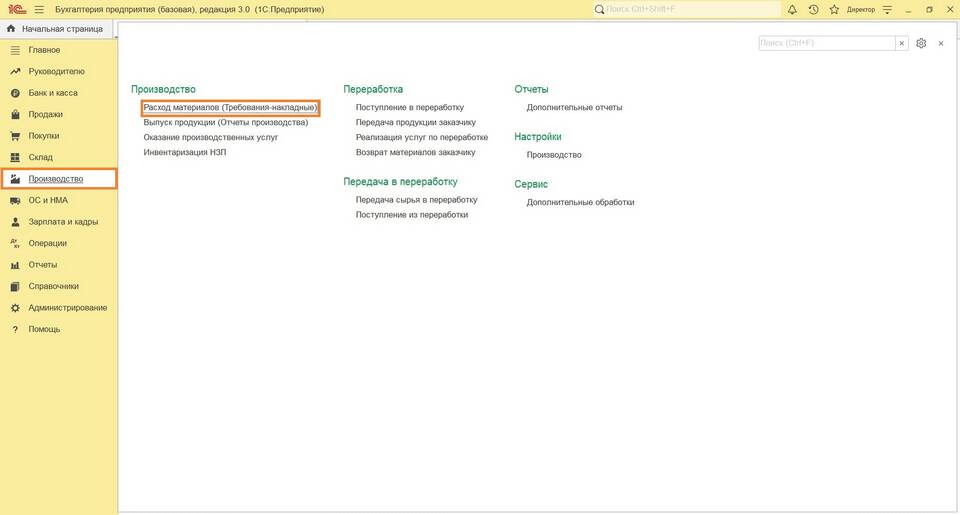
Task: Open Возврат материалов заказчику
Action: (x=415, y=152)
